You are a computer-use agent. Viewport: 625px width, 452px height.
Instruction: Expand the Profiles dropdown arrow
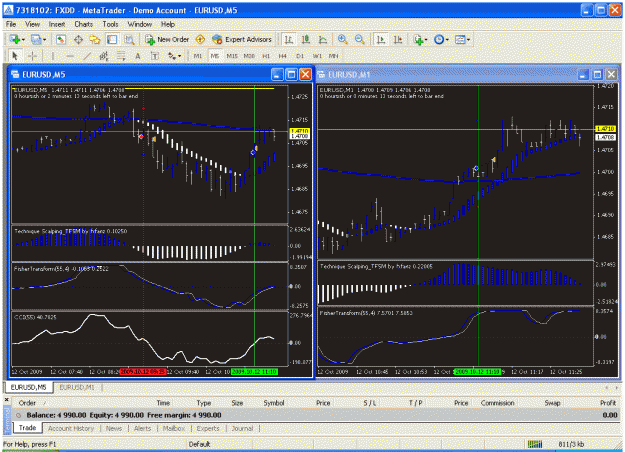44,40
